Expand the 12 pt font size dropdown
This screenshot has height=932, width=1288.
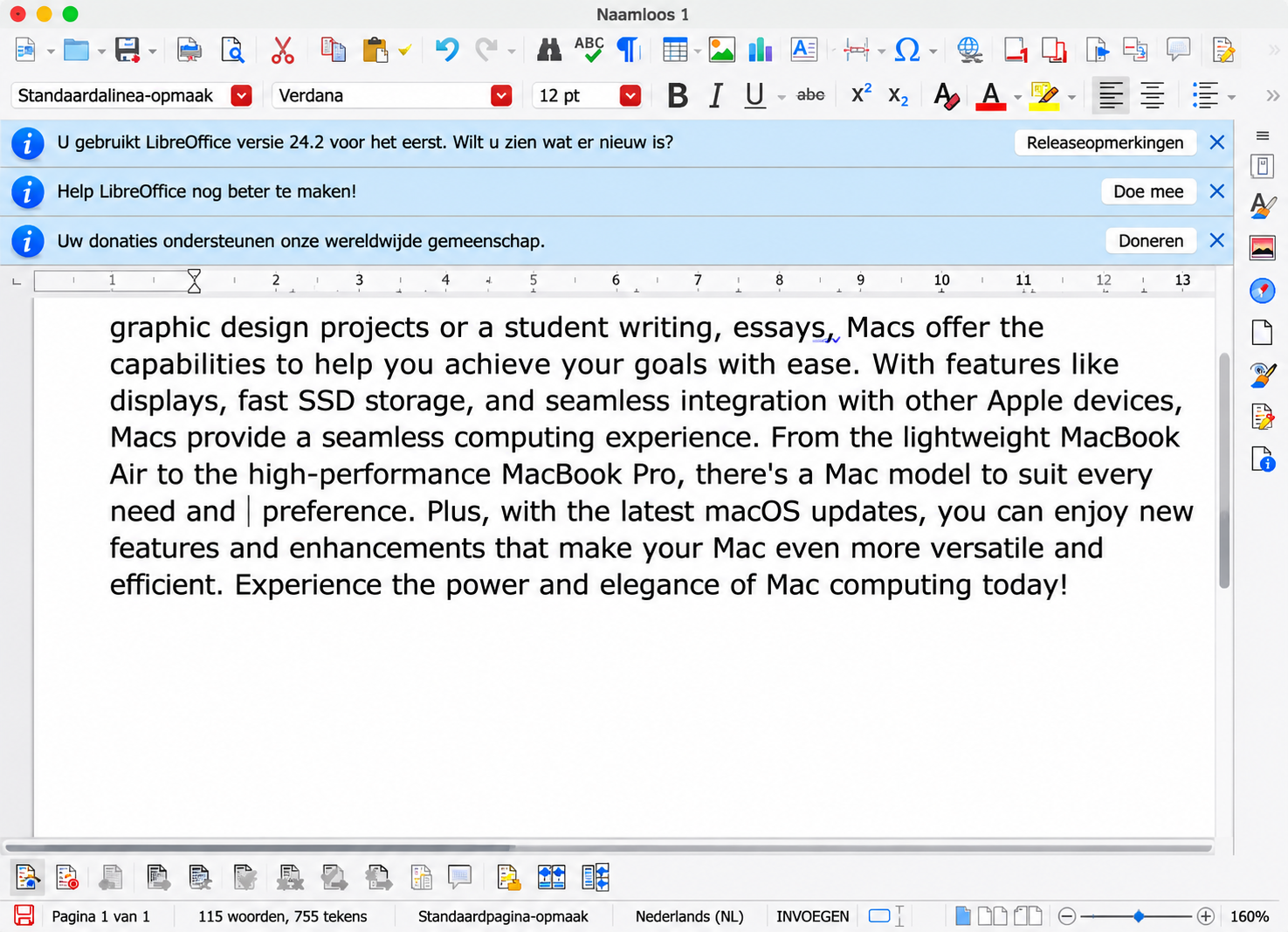pos(630,95)
